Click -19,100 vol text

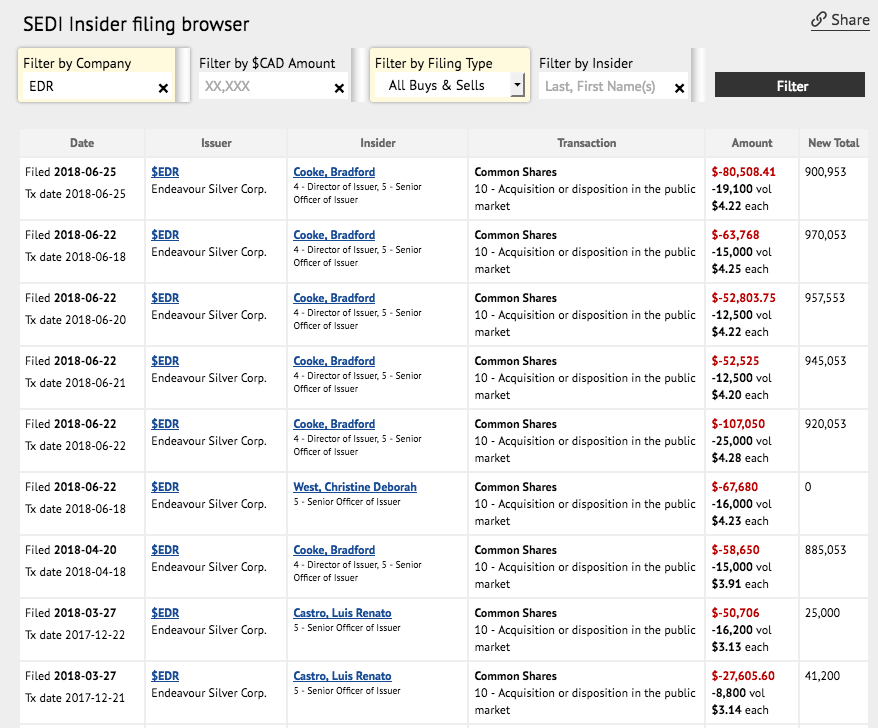tap(741, 189)
